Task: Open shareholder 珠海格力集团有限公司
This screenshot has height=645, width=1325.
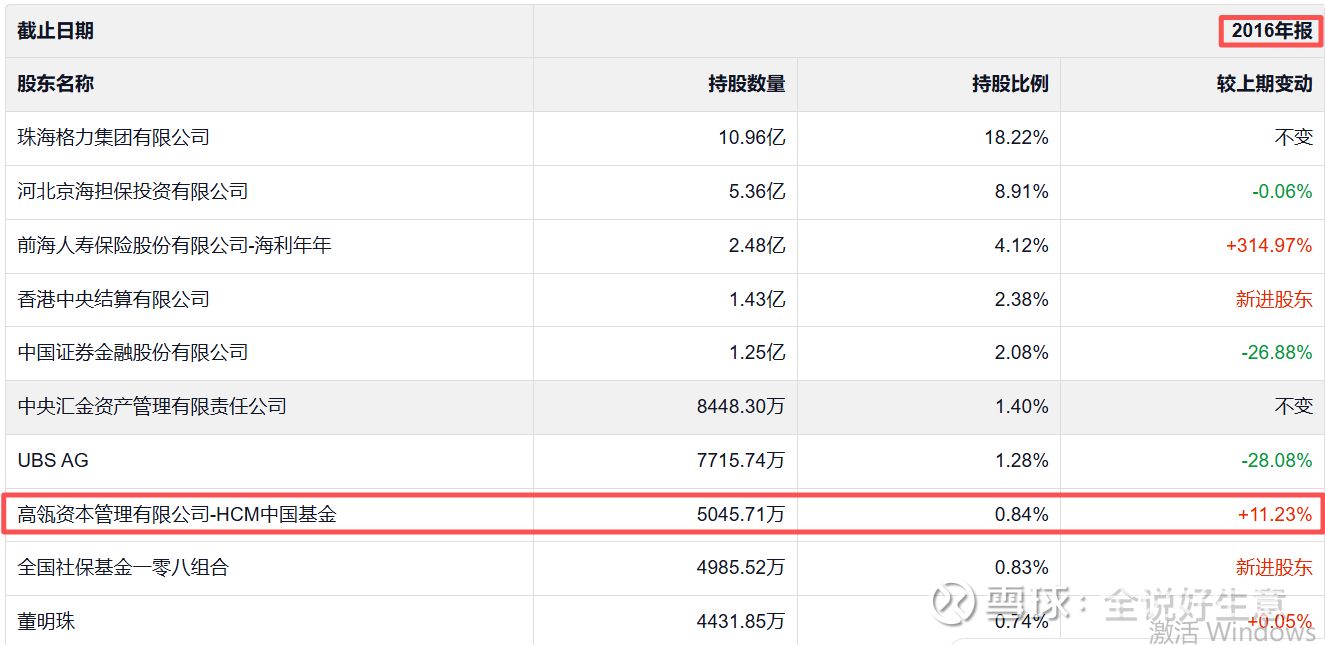Action: coord(113,137)
